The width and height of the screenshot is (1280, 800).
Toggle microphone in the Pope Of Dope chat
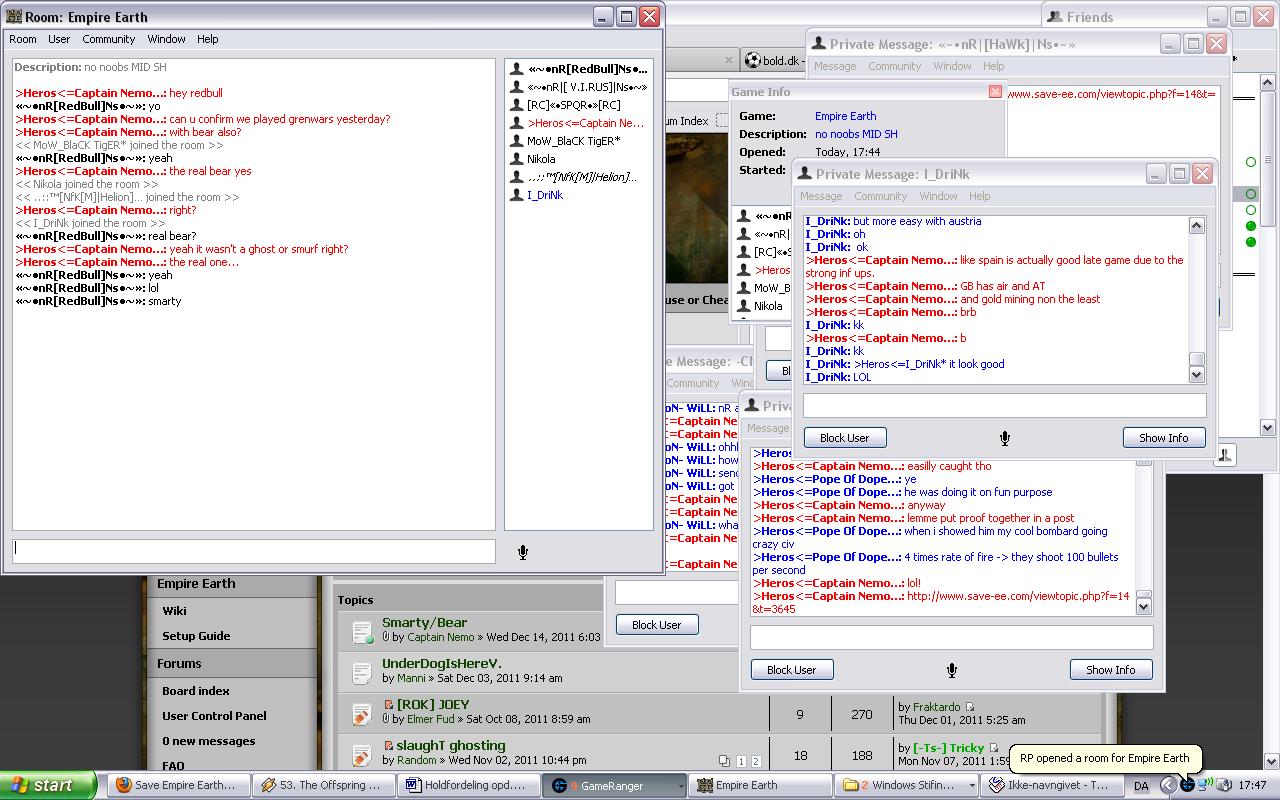pos(951,670)
